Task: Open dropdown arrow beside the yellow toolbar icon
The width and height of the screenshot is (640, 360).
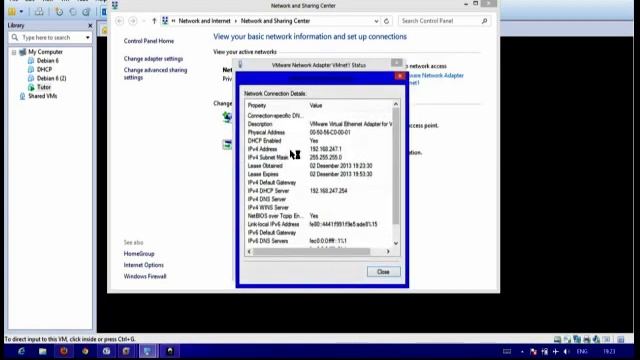Action: [21, 12]
